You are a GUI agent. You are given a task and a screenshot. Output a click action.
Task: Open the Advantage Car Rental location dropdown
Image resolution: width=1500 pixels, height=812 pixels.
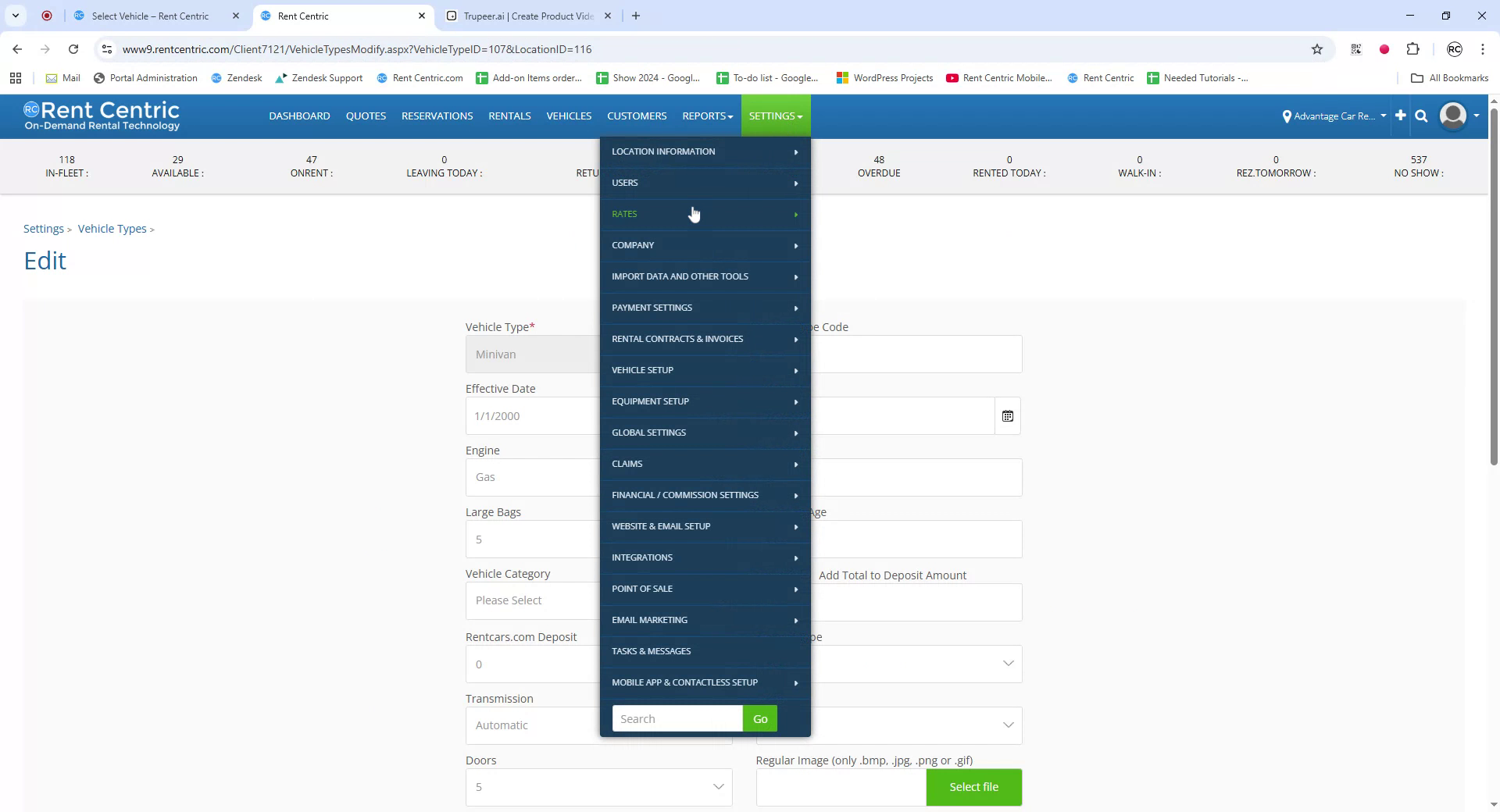click(1333, 116)
